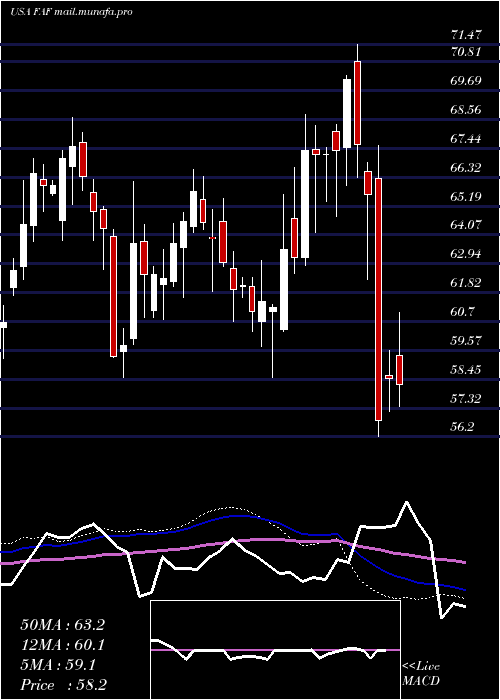500x700 pixels.
Task: Click the 70.81 price level label
Action: [x=466, y=52]
